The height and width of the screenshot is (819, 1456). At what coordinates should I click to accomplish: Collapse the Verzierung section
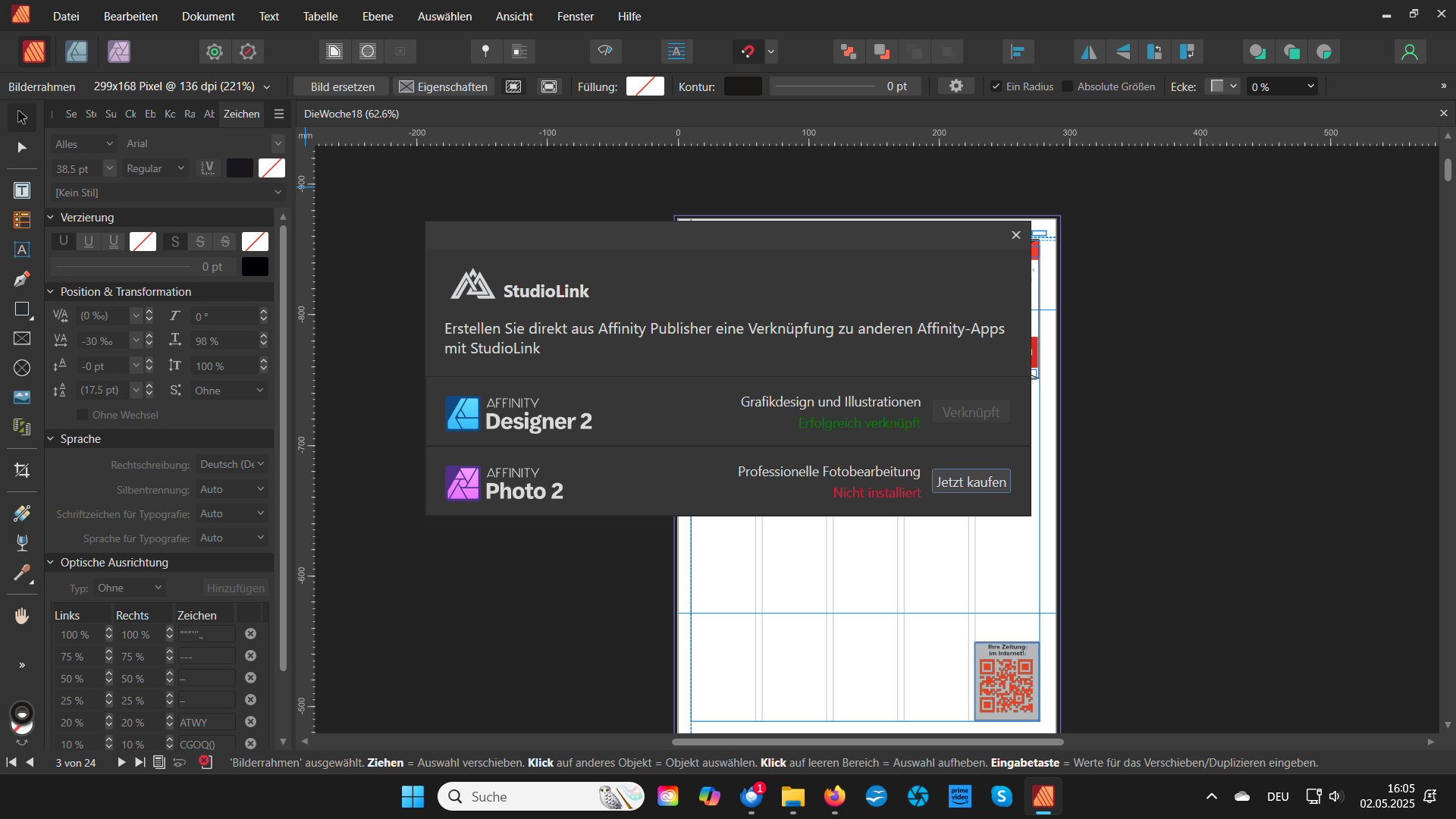[51, 218]
